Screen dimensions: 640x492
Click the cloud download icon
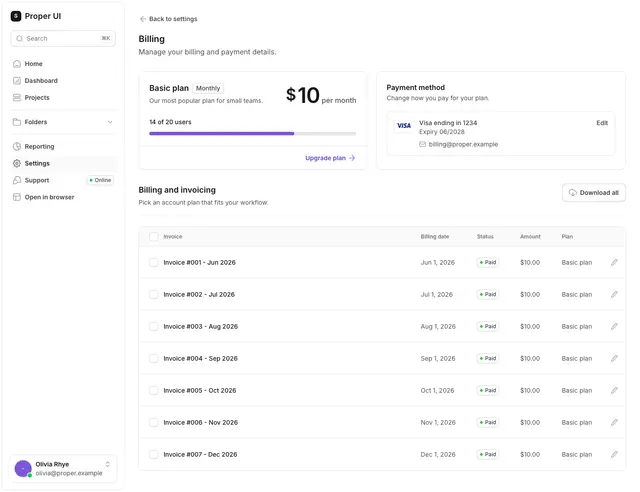[573, 193]
